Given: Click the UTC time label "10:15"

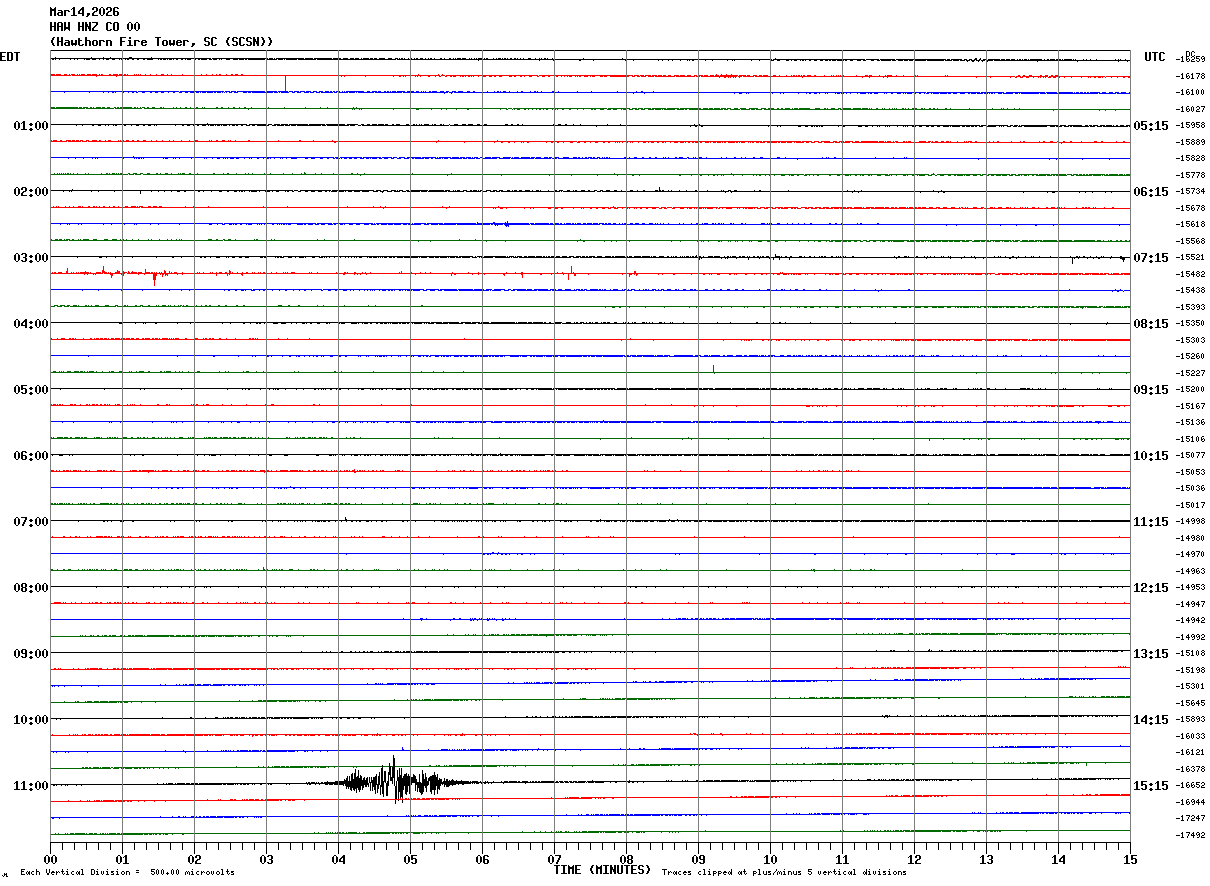Looking at the screenshot, I should (x=1151, y=456).
